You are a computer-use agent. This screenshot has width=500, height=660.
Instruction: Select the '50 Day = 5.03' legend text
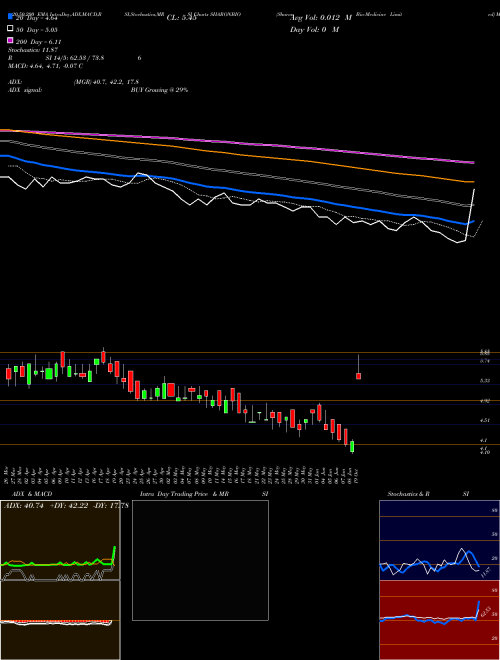[37, 30]
